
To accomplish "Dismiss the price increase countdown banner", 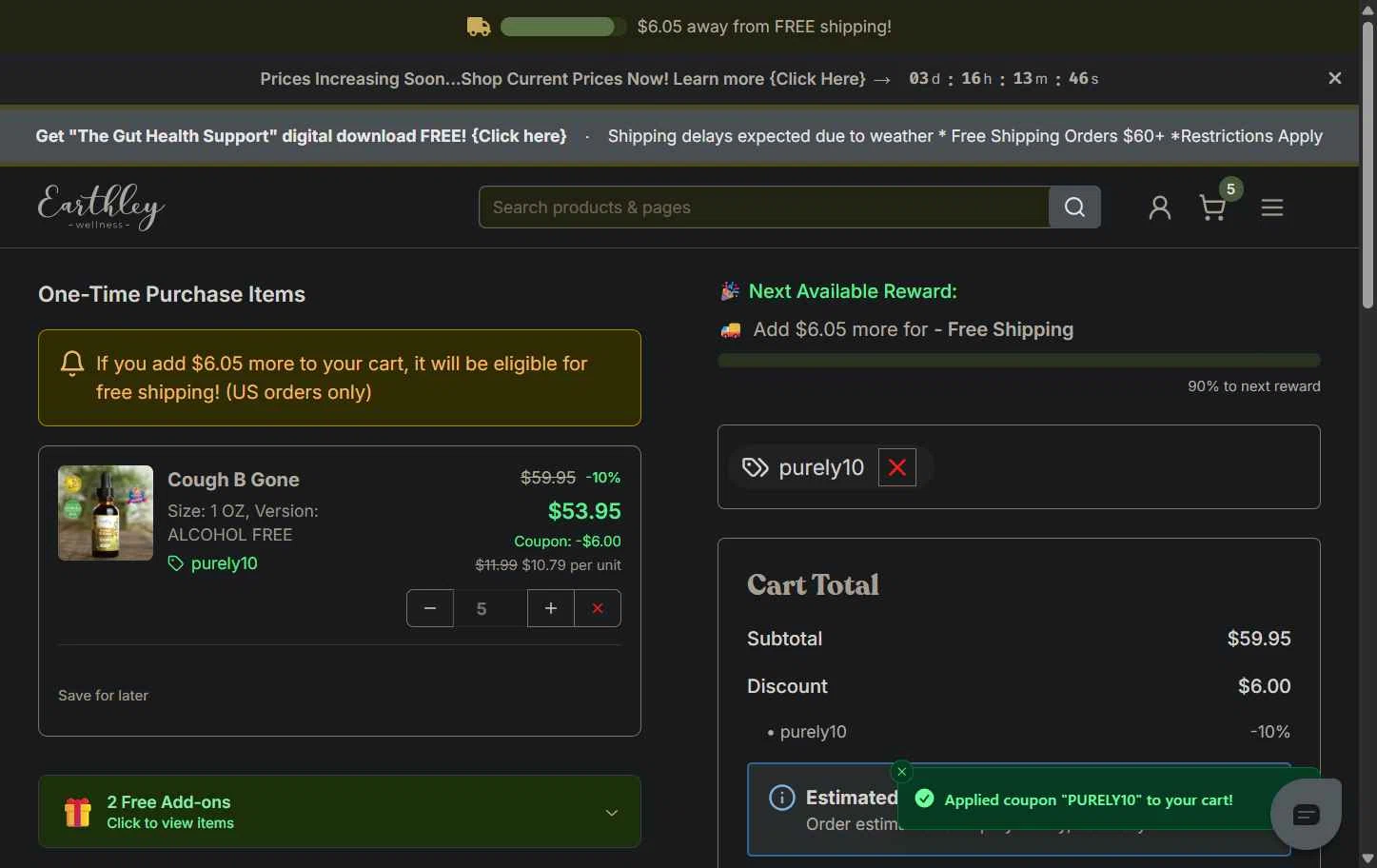I will 1335,78.
